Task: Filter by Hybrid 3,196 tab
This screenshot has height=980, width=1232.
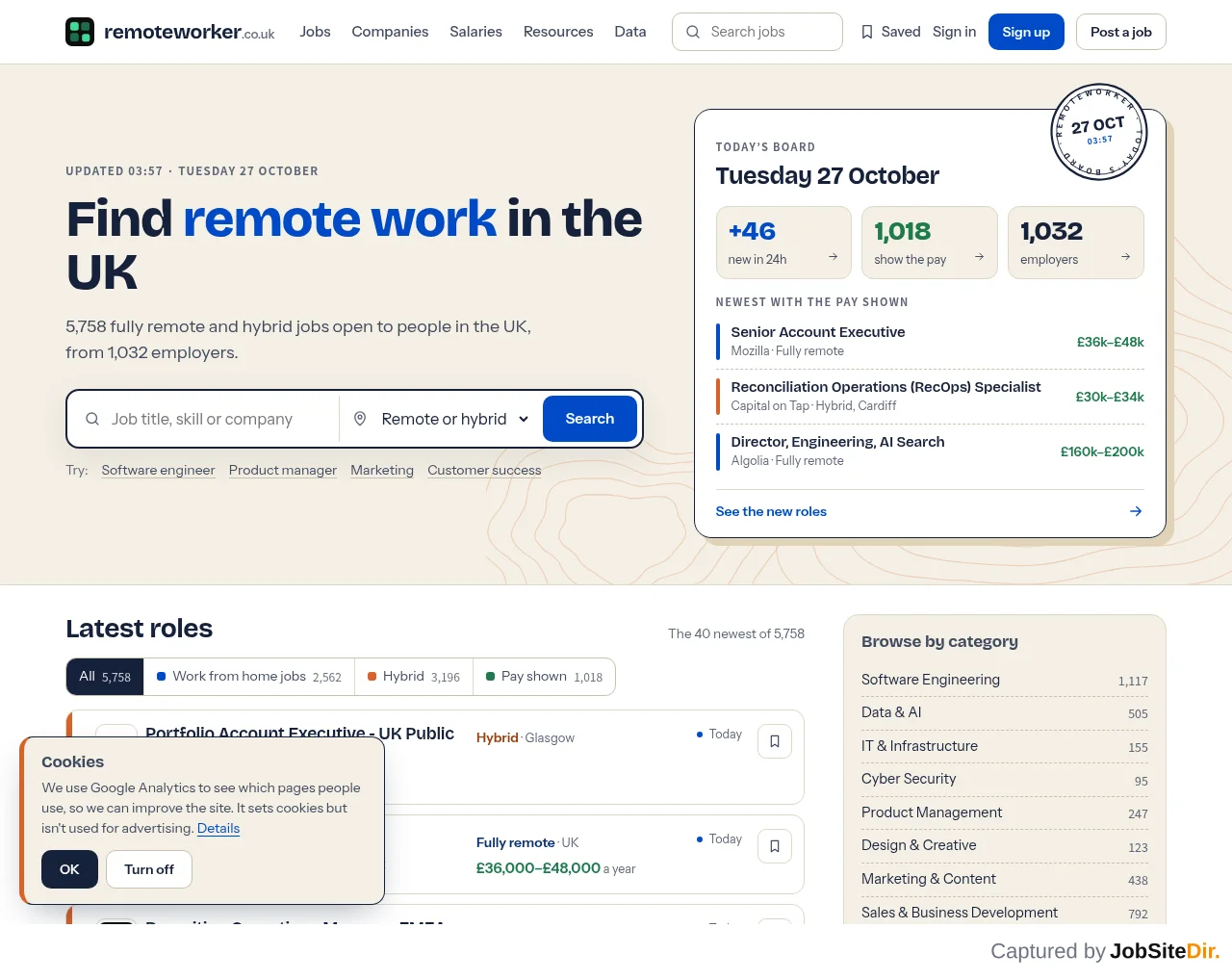Action: (x=414, y=677)
